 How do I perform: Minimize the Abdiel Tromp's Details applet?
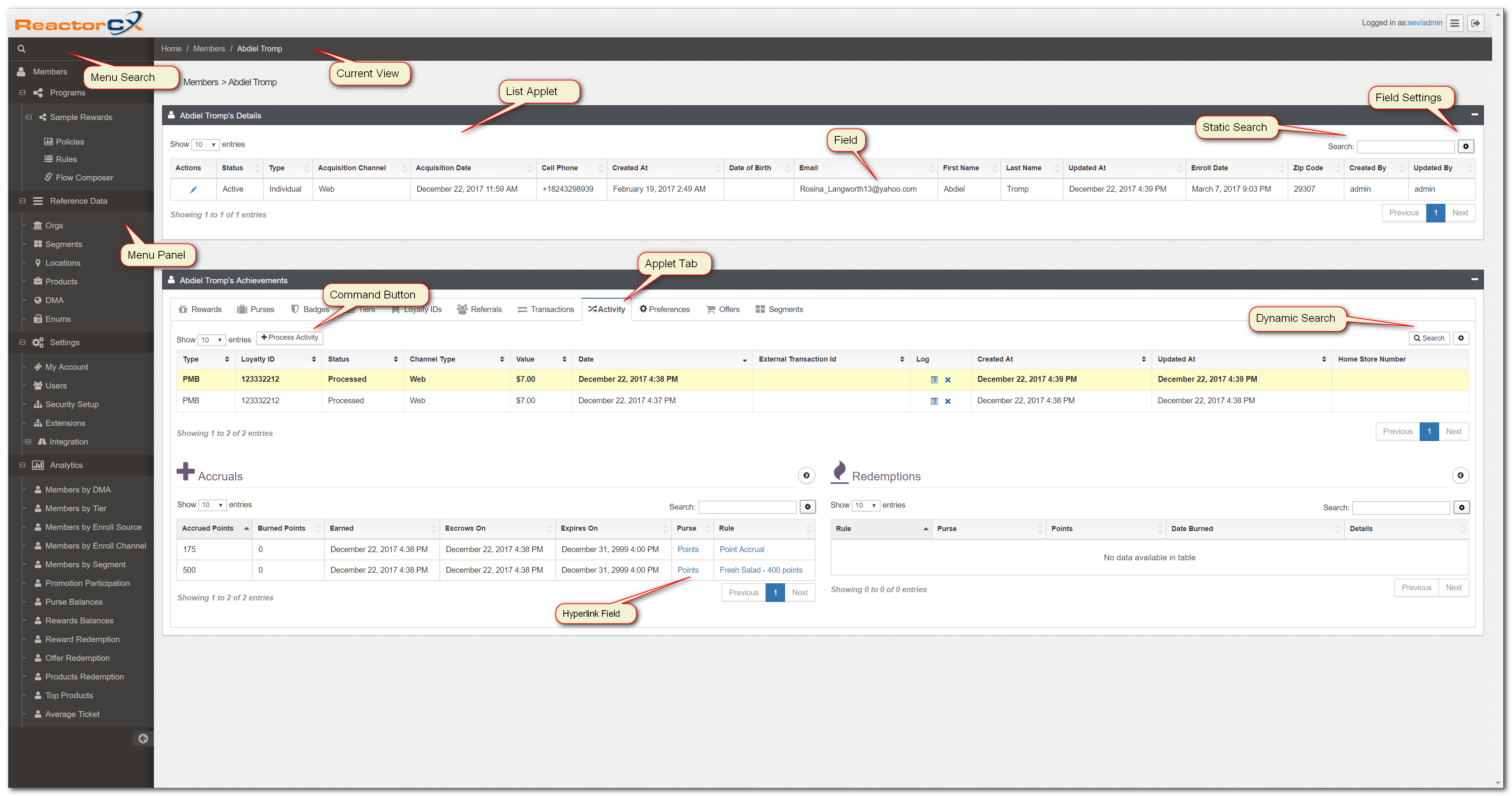pos(1475,115)
